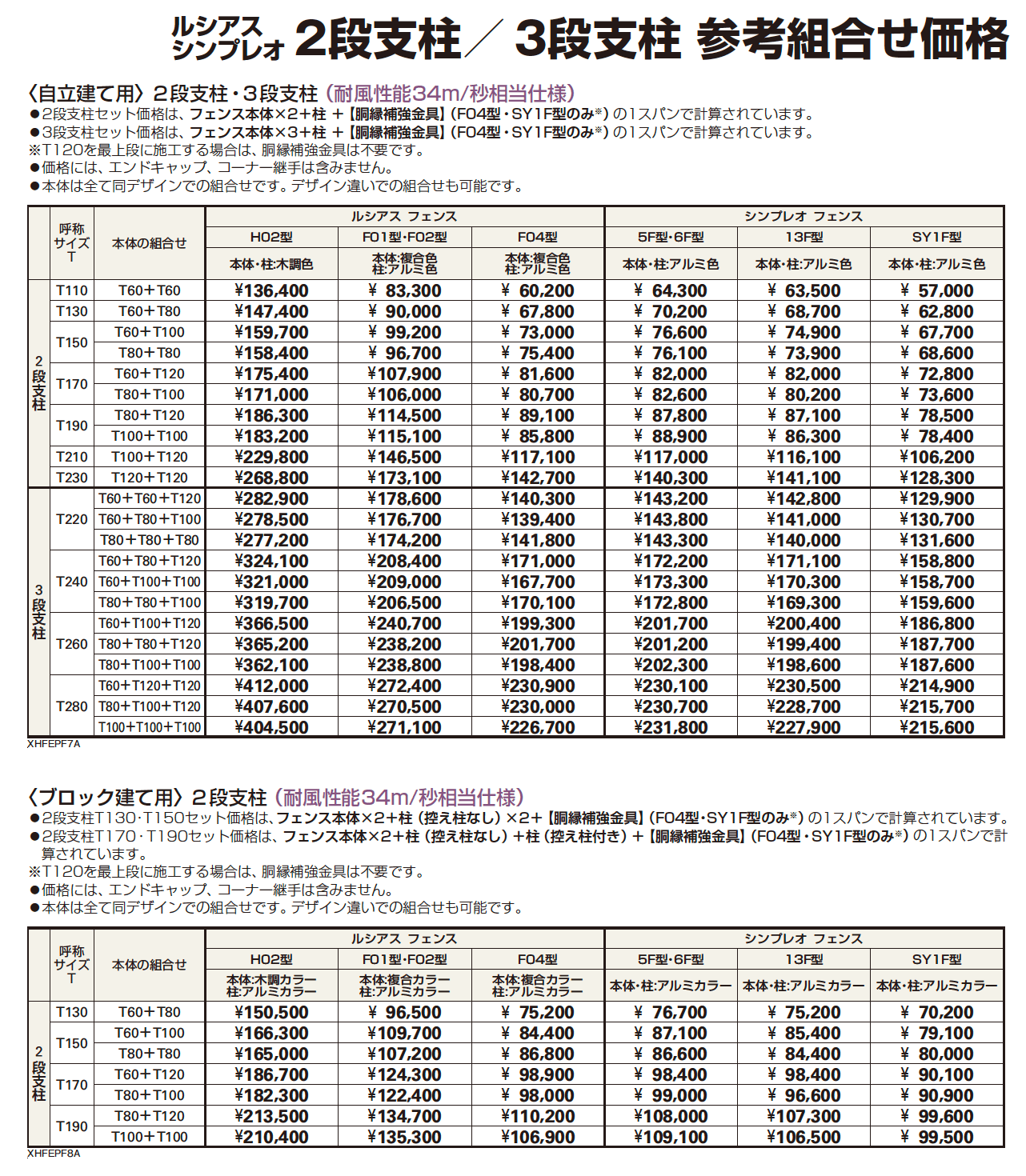This screenshot has height=1176, width=1026.
Task: Click the price ¥122,400
Action: click(404, 1095)
